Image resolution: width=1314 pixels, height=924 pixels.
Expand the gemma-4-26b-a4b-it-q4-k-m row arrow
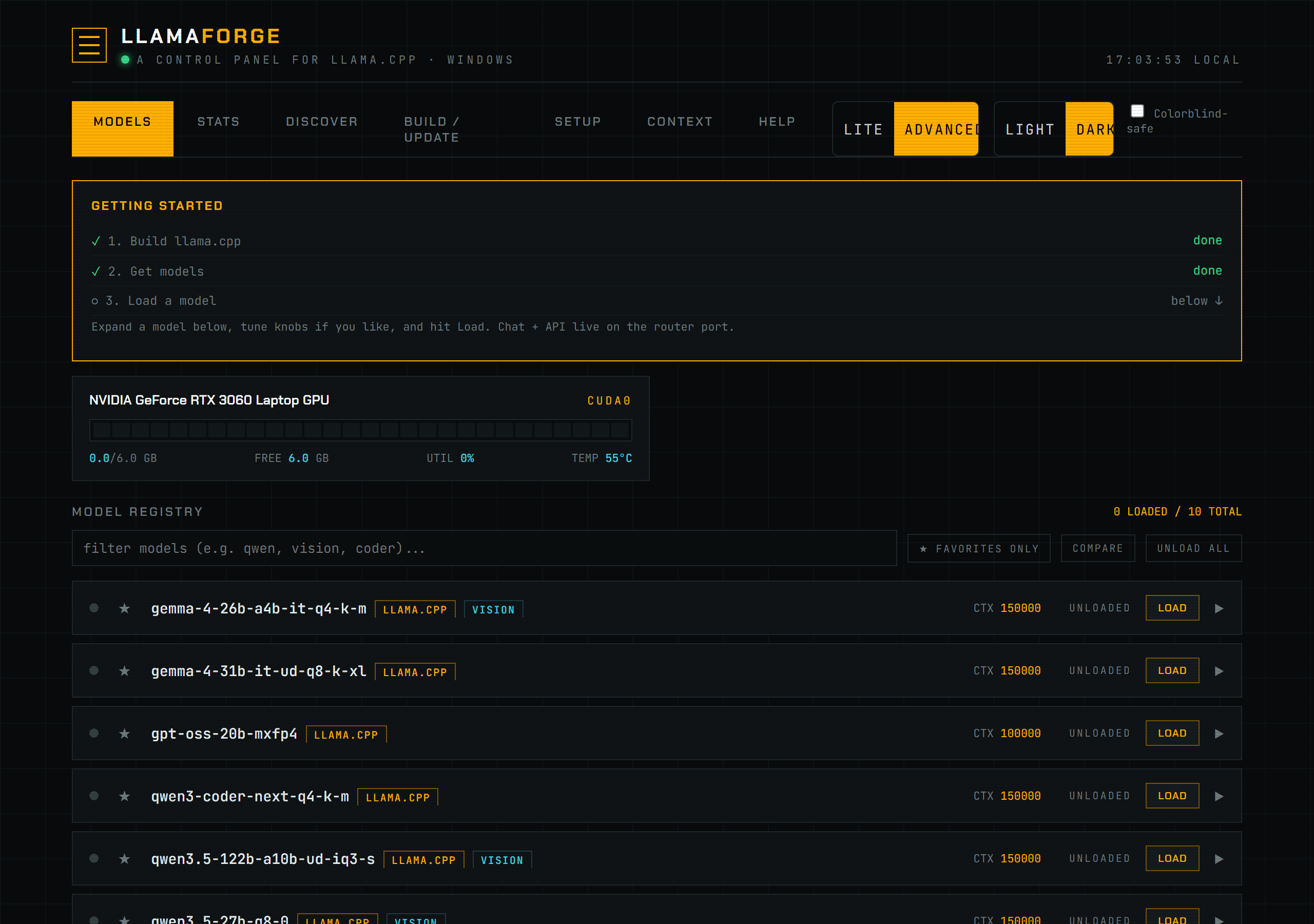coord(1219,608)
